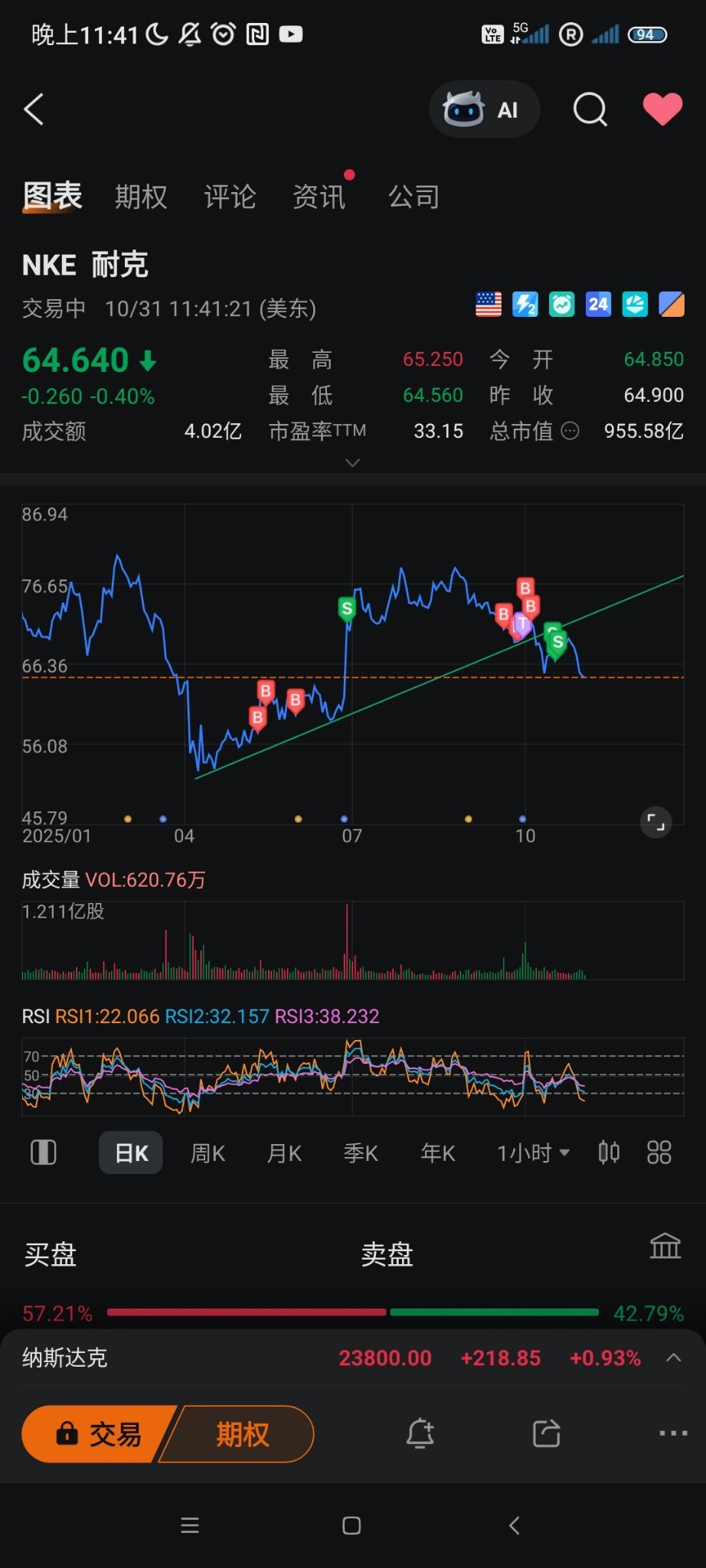Tap the 总市值 info icon
Screen dimensions: 706x1568
[570, 432]
